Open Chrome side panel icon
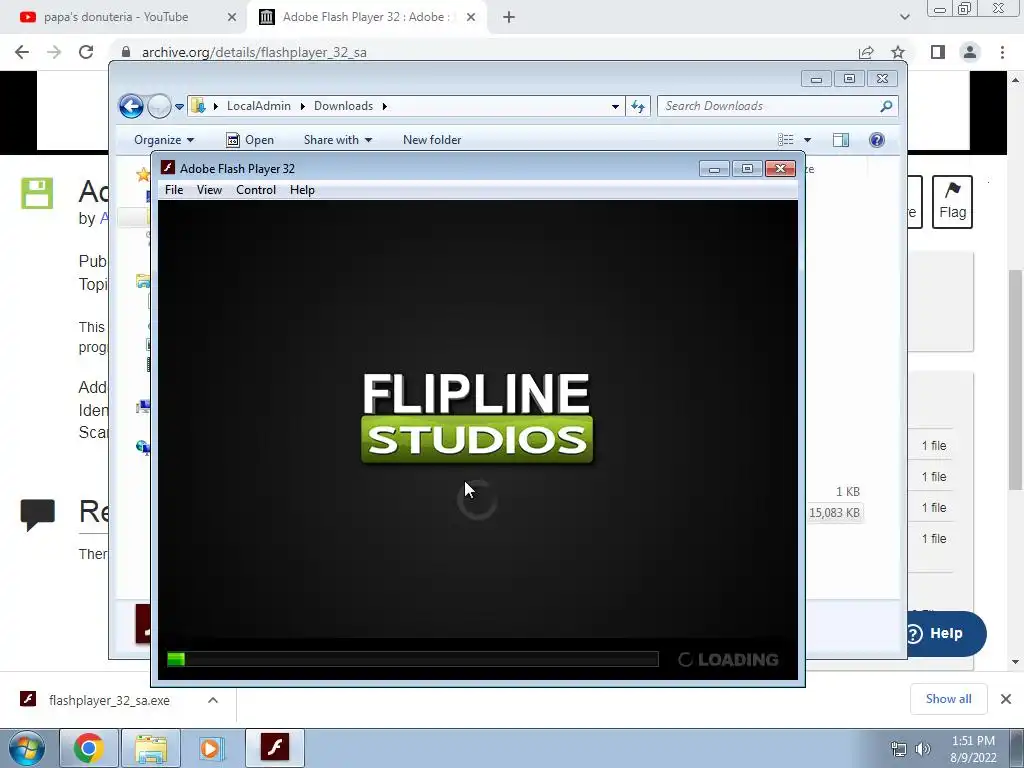 938,52
